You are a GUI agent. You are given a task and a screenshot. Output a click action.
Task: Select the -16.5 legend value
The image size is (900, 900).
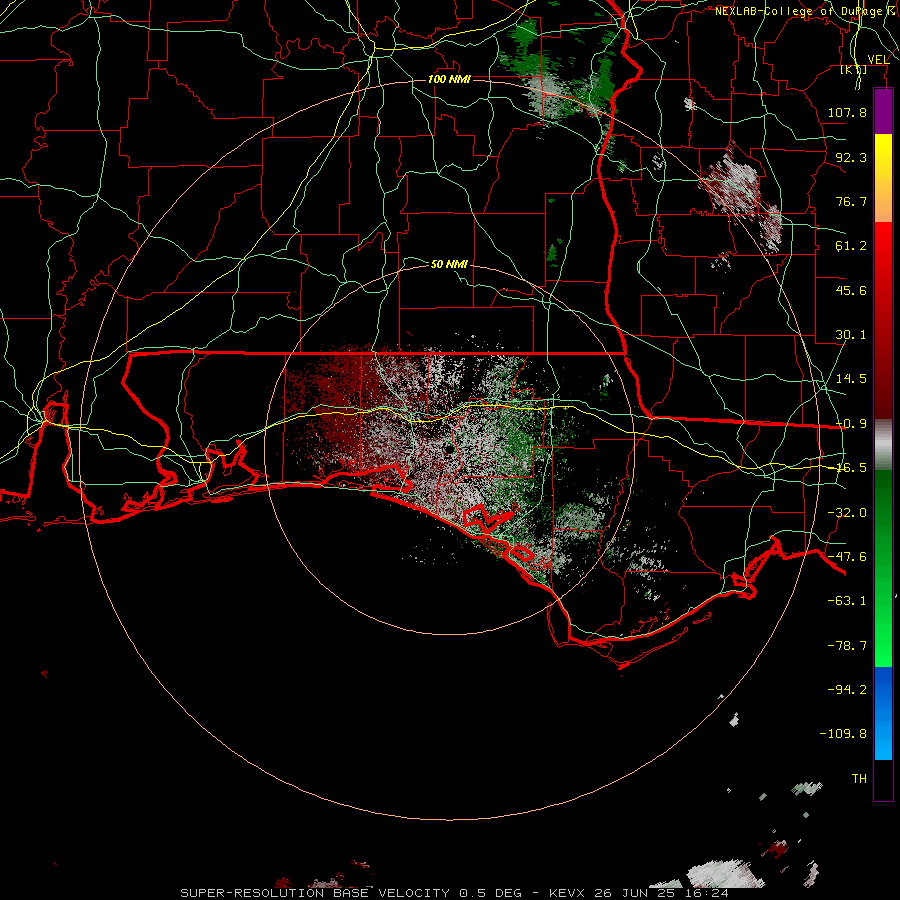(851, 468)
